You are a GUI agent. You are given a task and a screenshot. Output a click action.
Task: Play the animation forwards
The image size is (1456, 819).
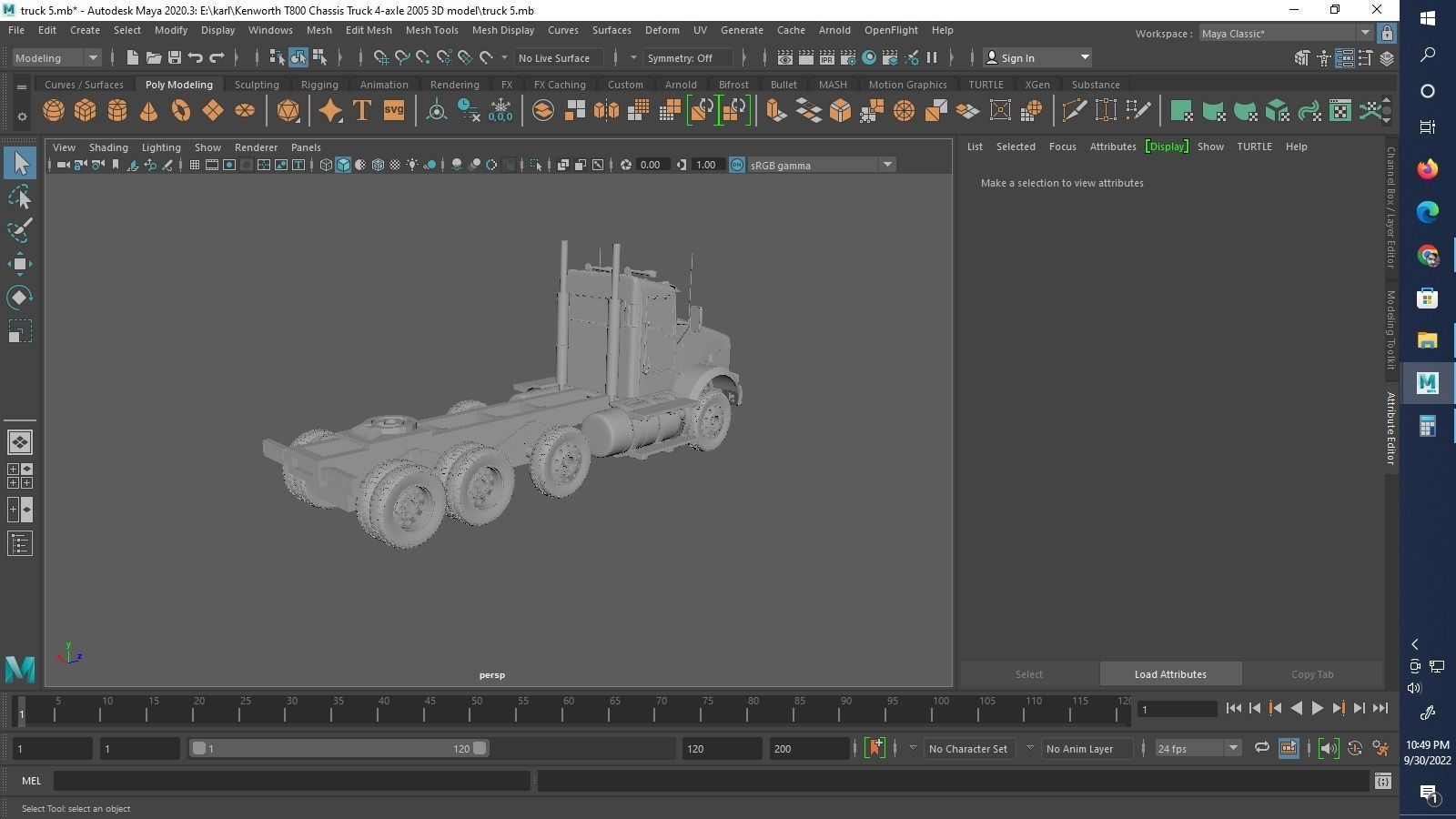pyautogui.click(x=1317, y=708)
